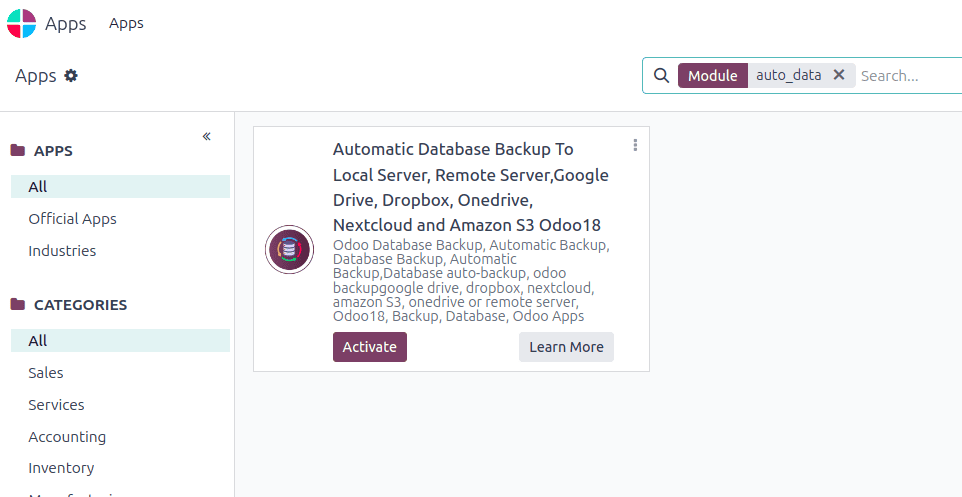962x497 pixels.
Task: Open the module card kebab menu
Action: click(635, 146)
